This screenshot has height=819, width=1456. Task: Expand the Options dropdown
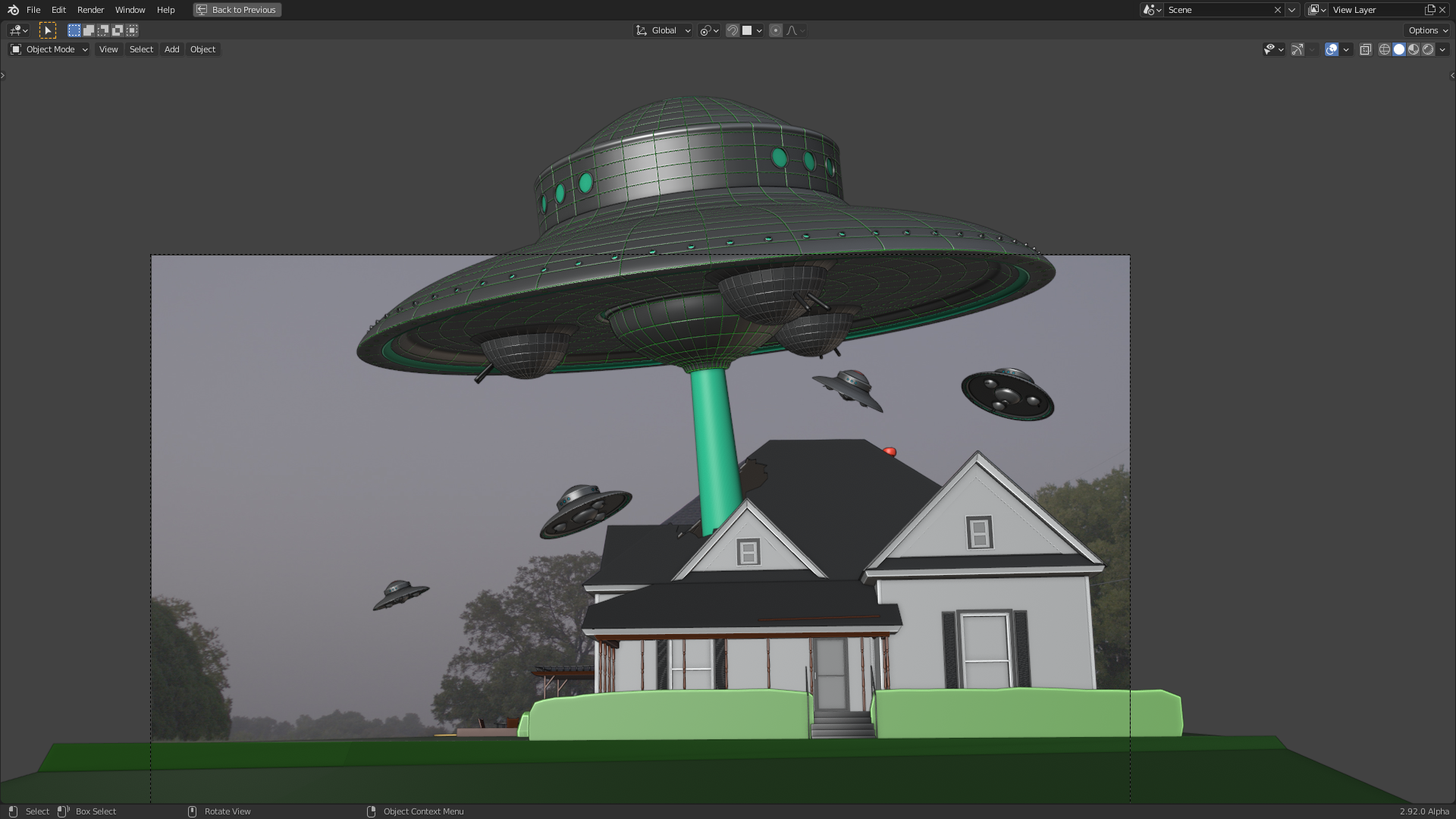pos(1428,30)
